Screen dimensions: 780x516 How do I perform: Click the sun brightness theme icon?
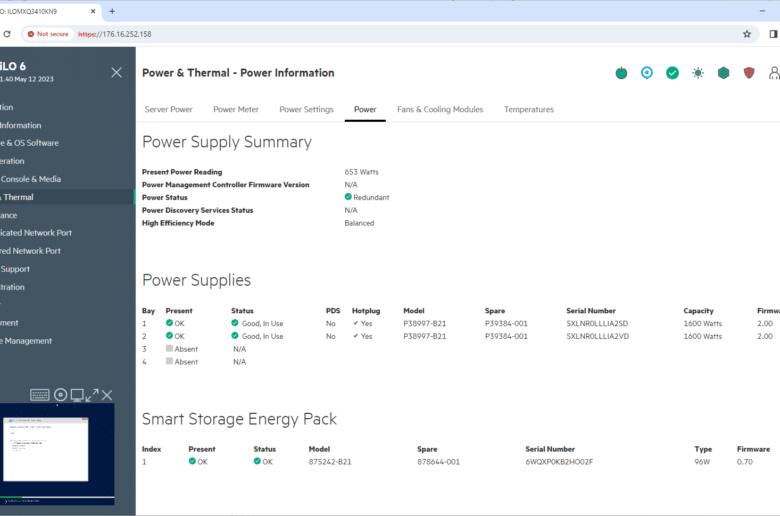tap(698, 73)
